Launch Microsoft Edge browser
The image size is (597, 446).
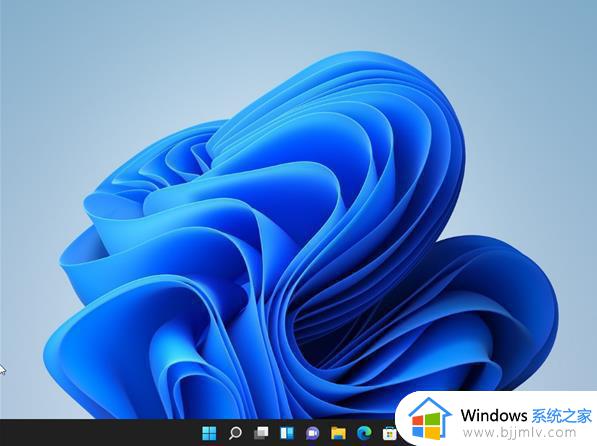[364, 433]
